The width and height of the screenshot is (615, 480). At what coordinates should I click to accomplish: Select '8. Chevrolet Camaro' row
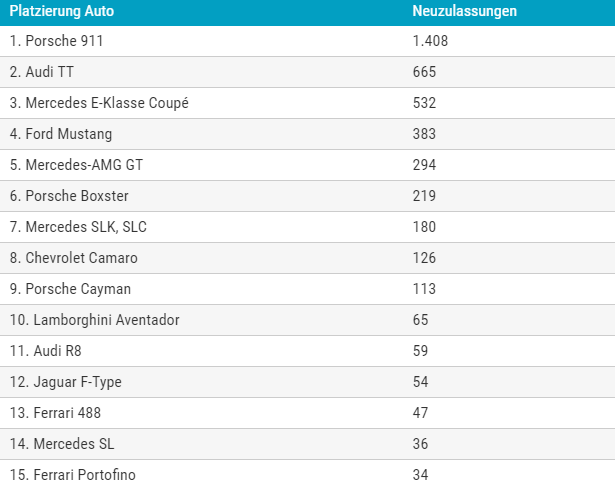click(308, 258)
